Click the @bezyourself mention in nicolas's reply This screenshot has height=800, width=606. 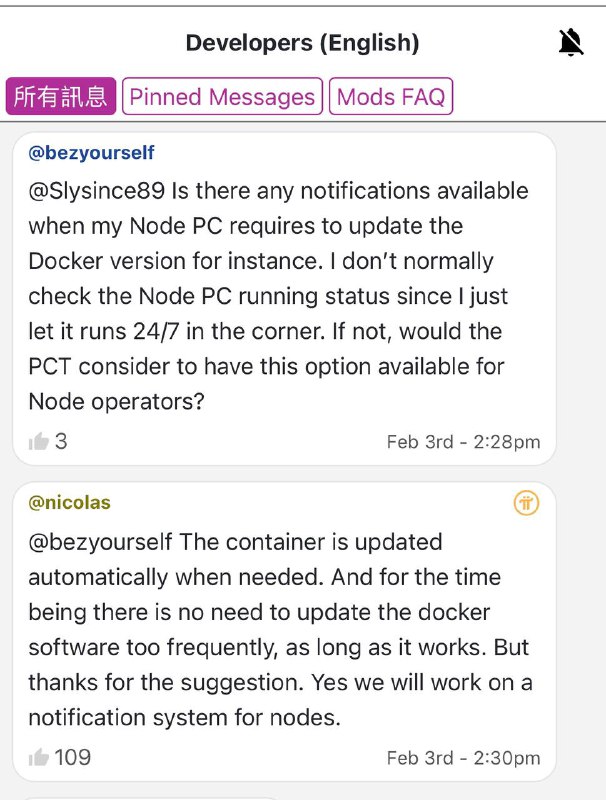(x=100, y=542)
